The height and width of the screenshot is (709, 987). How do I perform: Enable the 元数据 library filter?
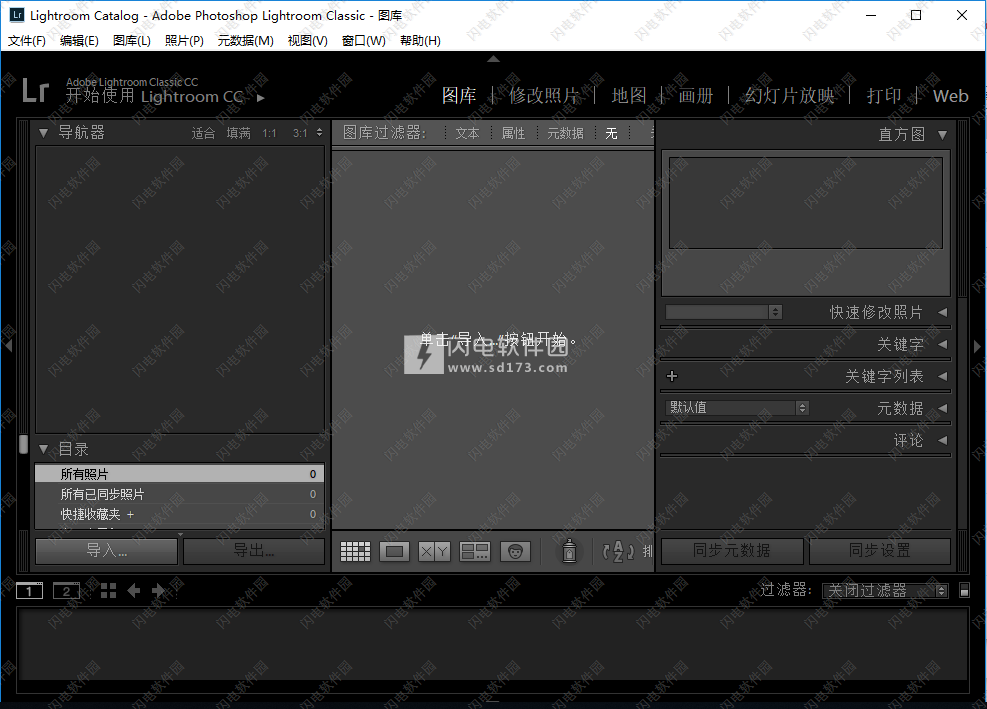[565, 133]
